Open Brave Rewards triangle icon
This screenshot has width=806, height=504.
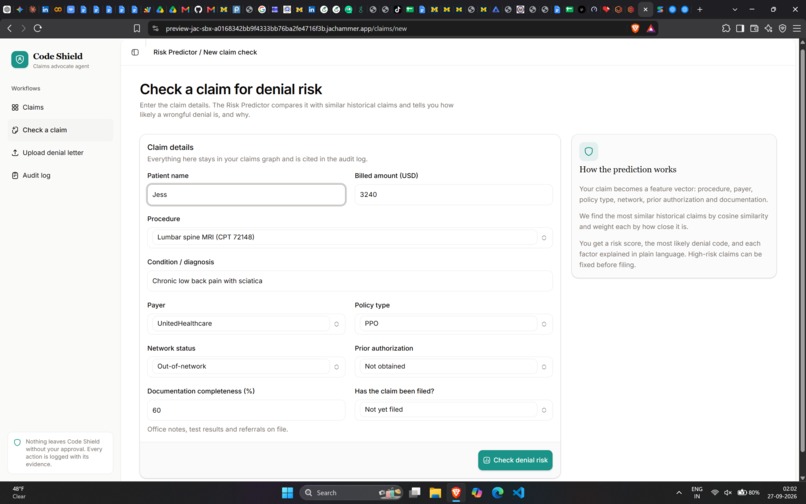click(x=651, y=28)
